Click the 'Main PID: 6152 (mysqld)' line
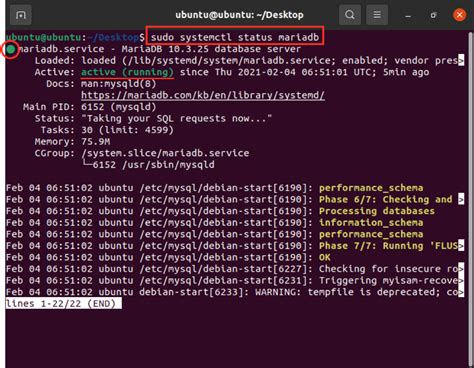474x368 pixels. tap(89, 107)
